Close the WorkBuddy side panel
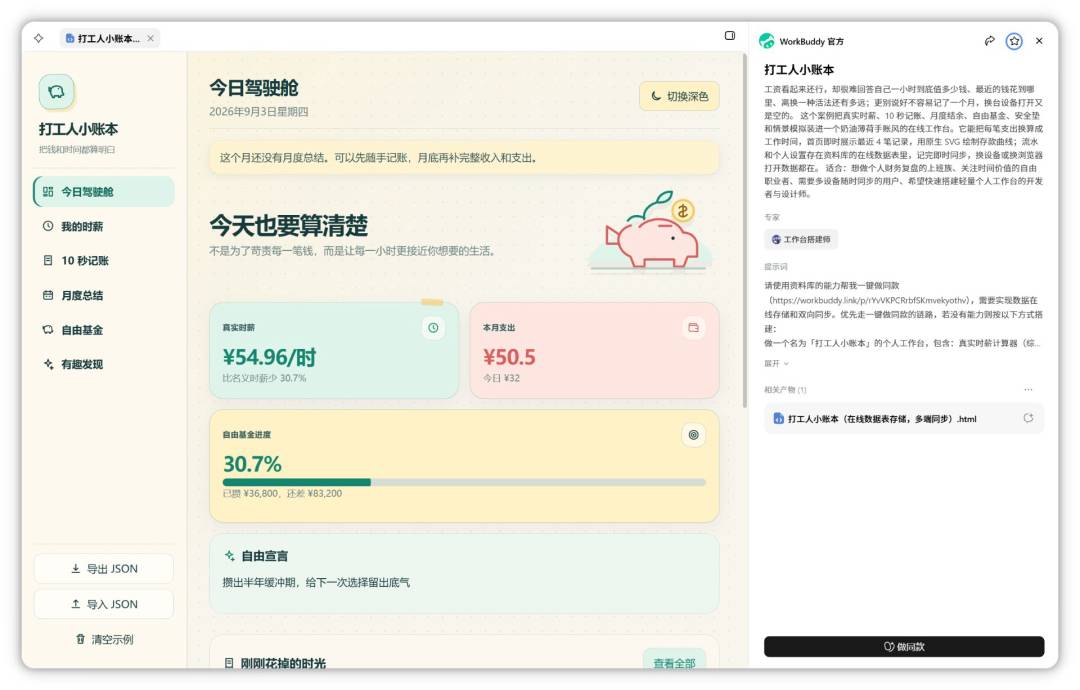Screen dimensions: 1080x690 (x=1039, y=41)
